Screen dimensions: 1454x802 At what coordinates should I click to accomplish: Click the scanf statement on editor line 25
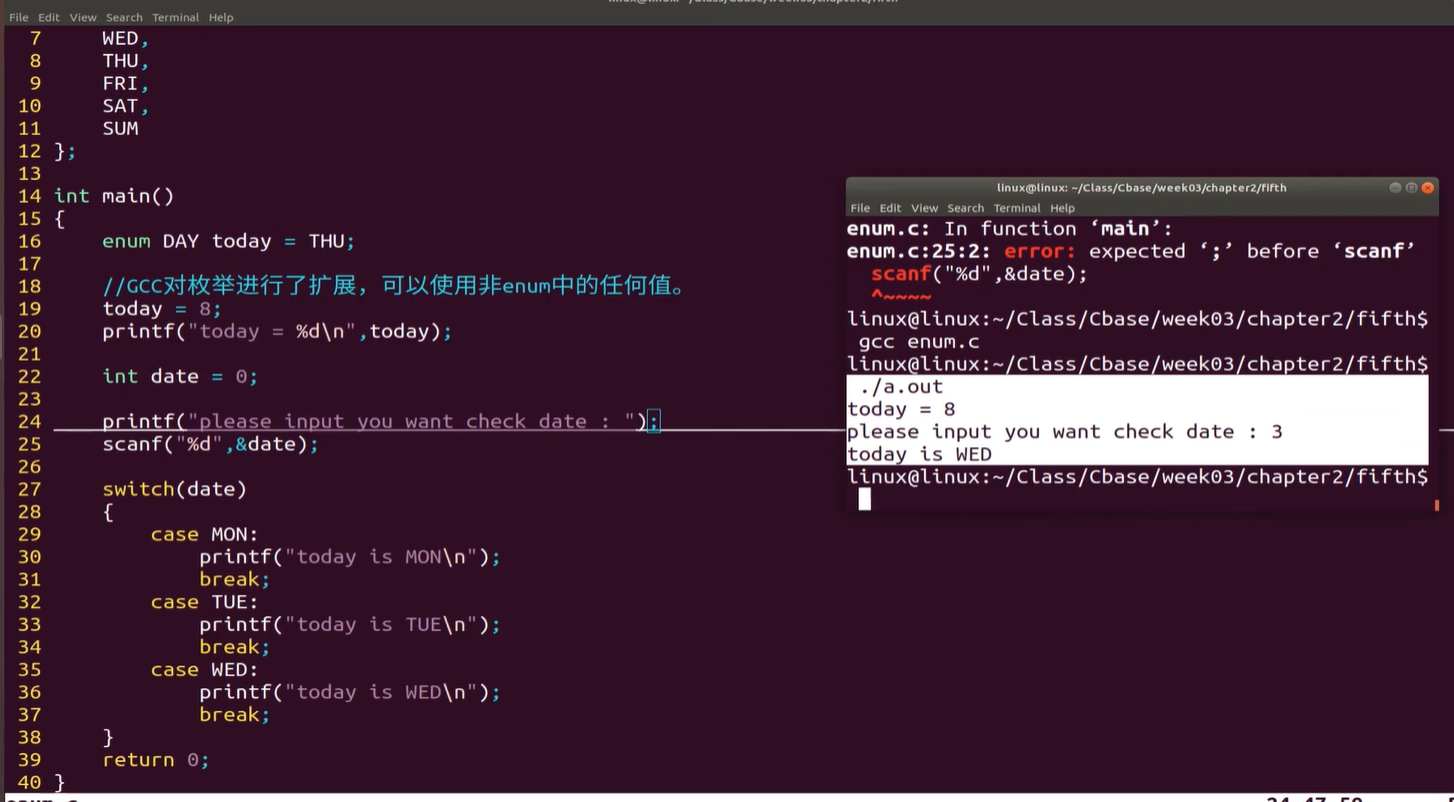[210, 444]
